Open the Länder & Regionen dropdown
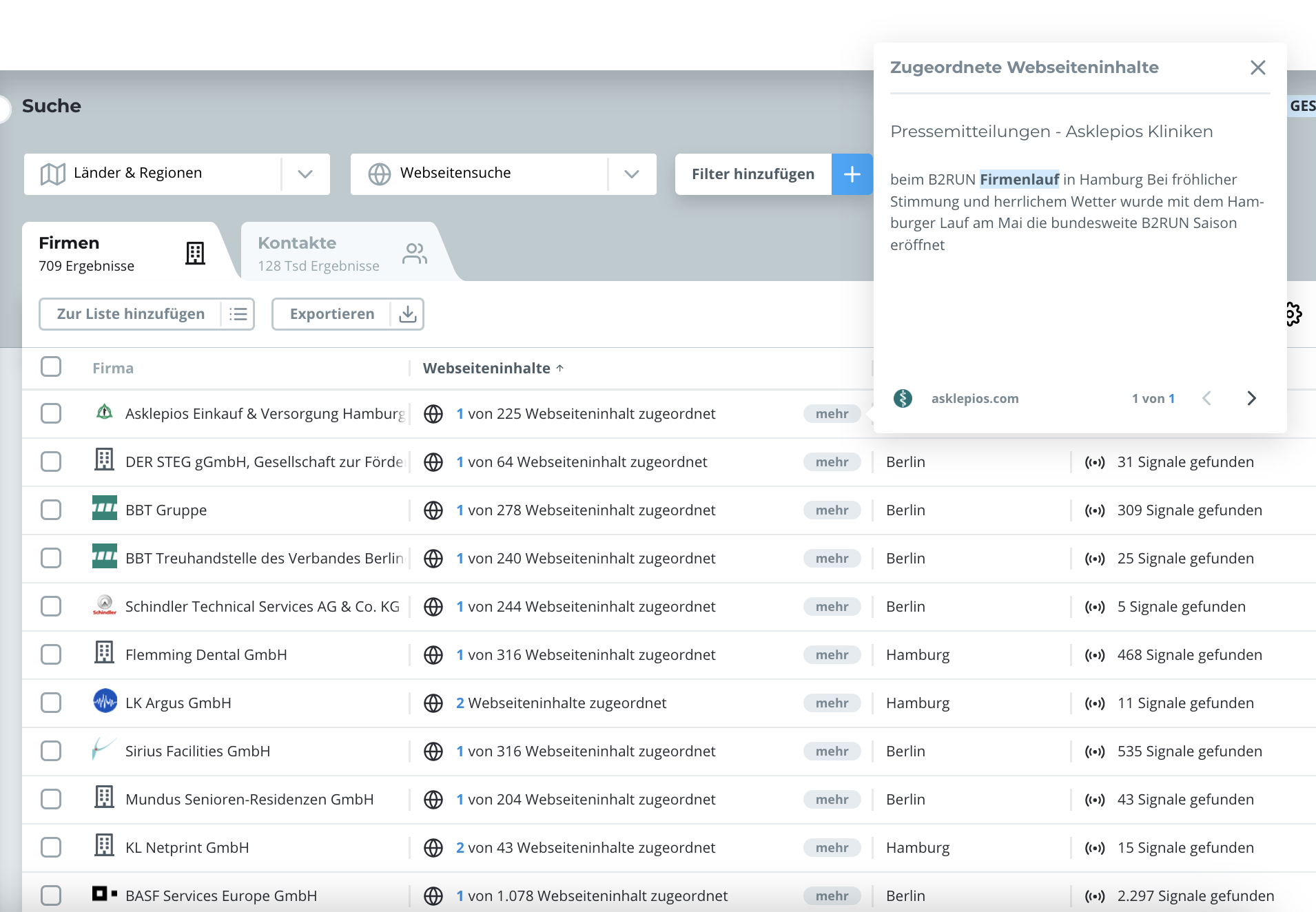The height and width of the screenshot is (912, 1316). [305, 174]
